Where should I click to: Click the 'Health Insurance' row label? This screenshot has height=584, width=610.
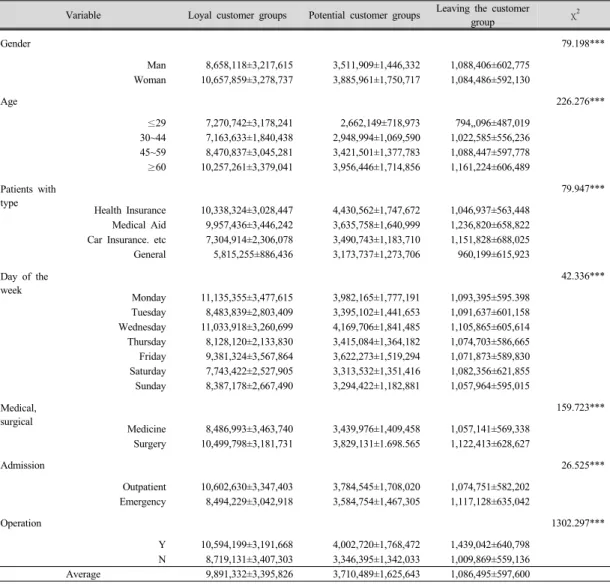(130, 210)
